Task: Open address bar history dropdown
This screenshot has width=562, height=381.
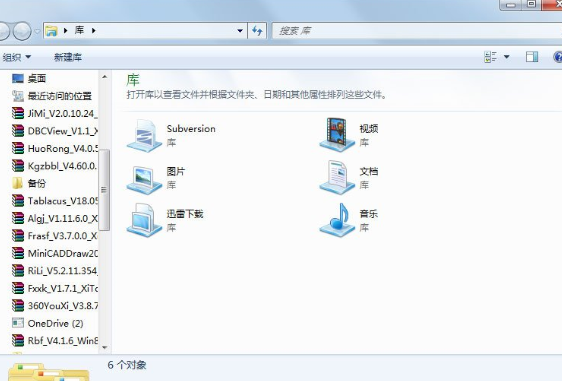Action: tap(240, 31)
